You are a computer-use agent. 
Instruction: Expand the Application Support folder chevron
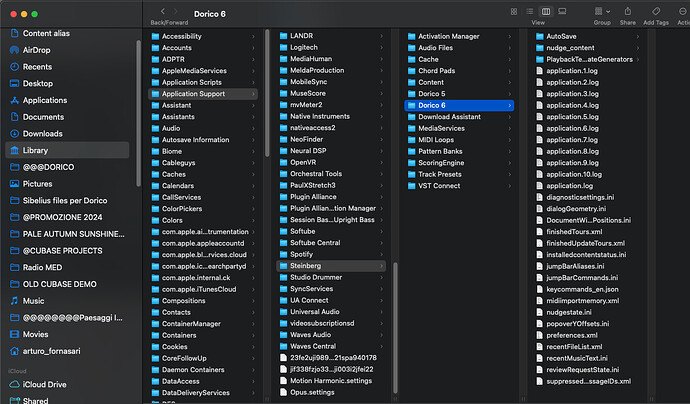coord(253,94)
